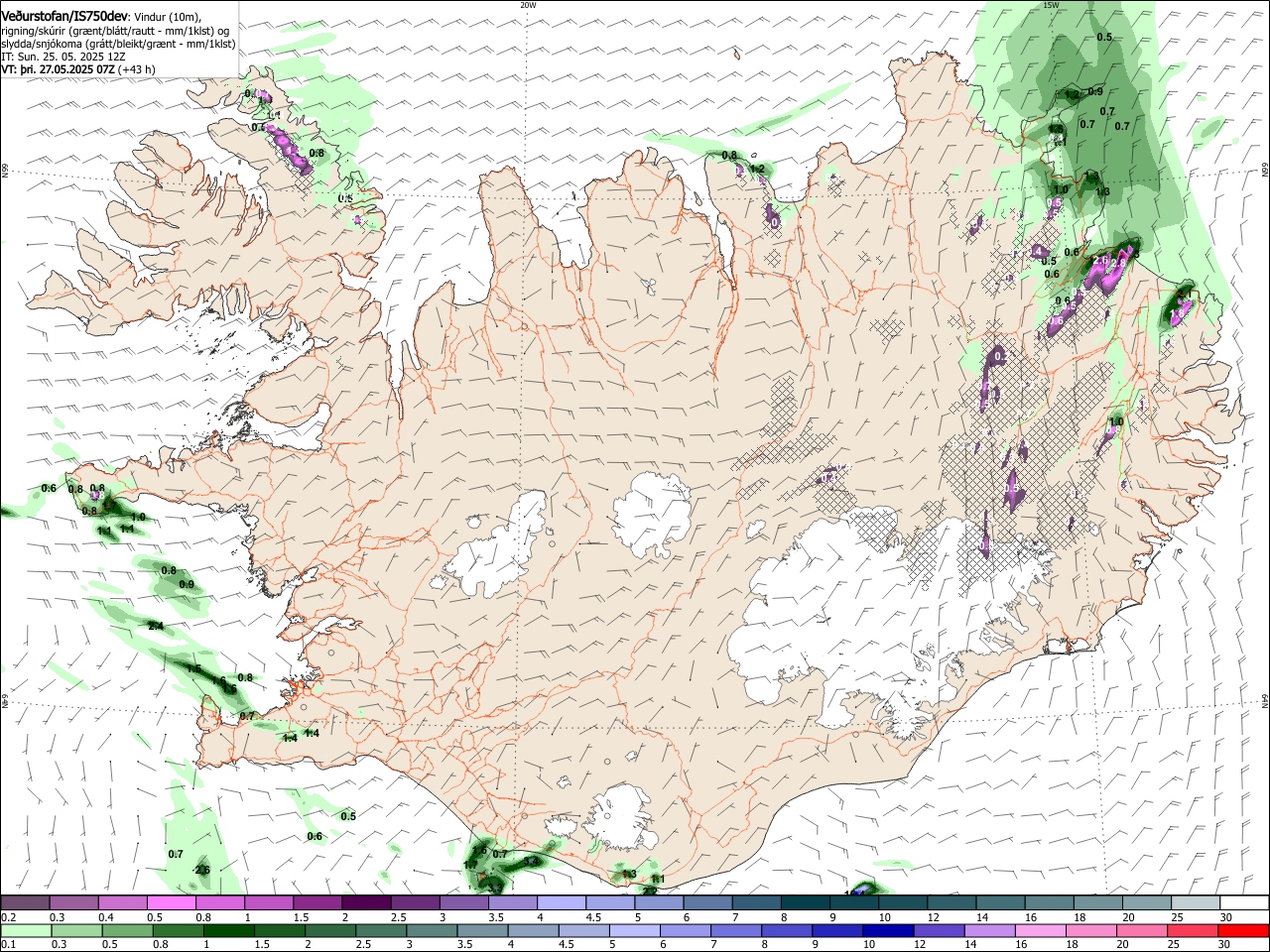Select the 3.3 precipitation value near the south coast

pyautogui.click(x=495, y=889)
